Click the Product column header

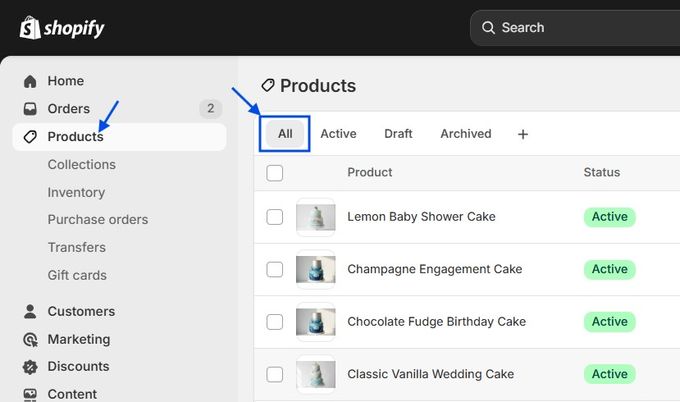(x=369, y=173)
